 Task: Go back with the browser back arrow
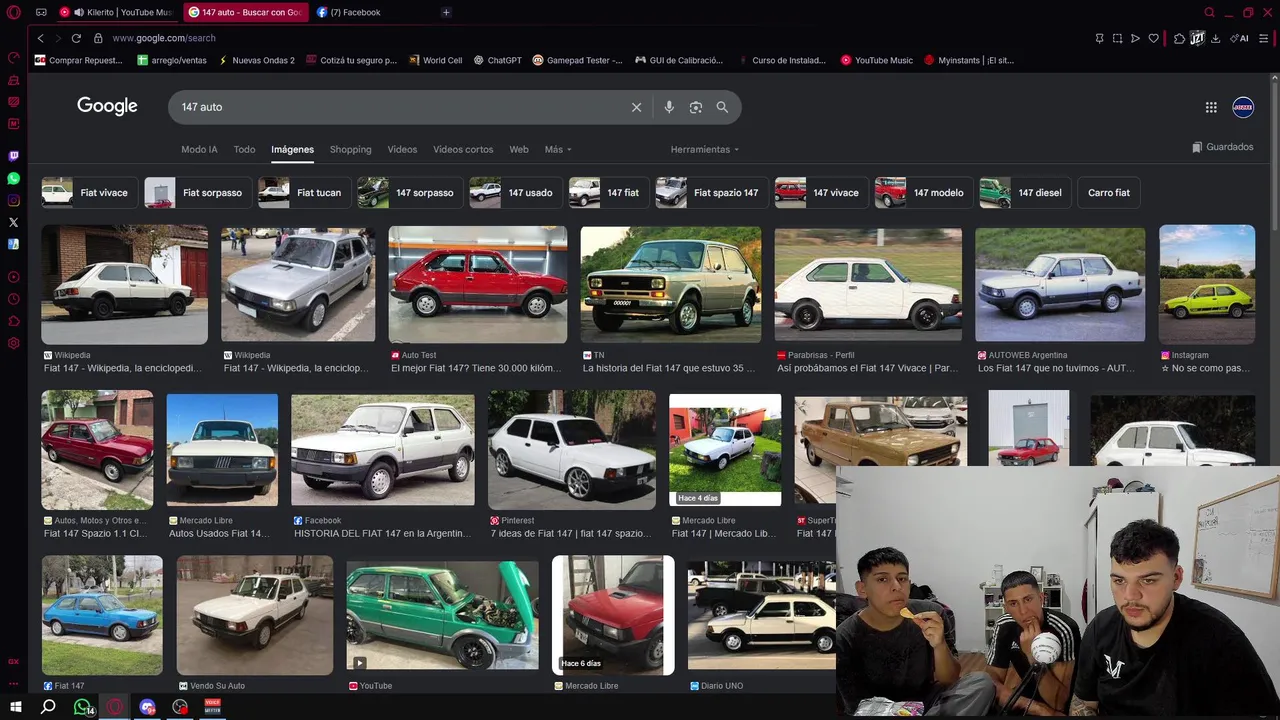pyautogui.click(x=40, y=38)
